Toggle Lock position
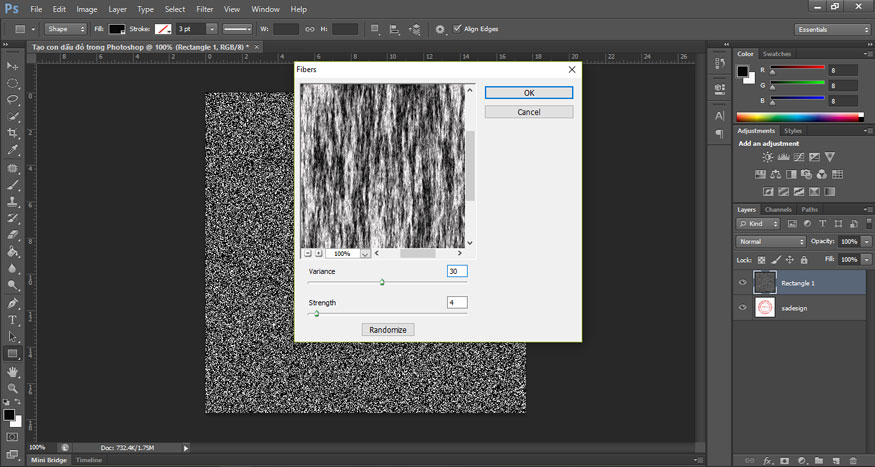 click(x=790, y=259)
